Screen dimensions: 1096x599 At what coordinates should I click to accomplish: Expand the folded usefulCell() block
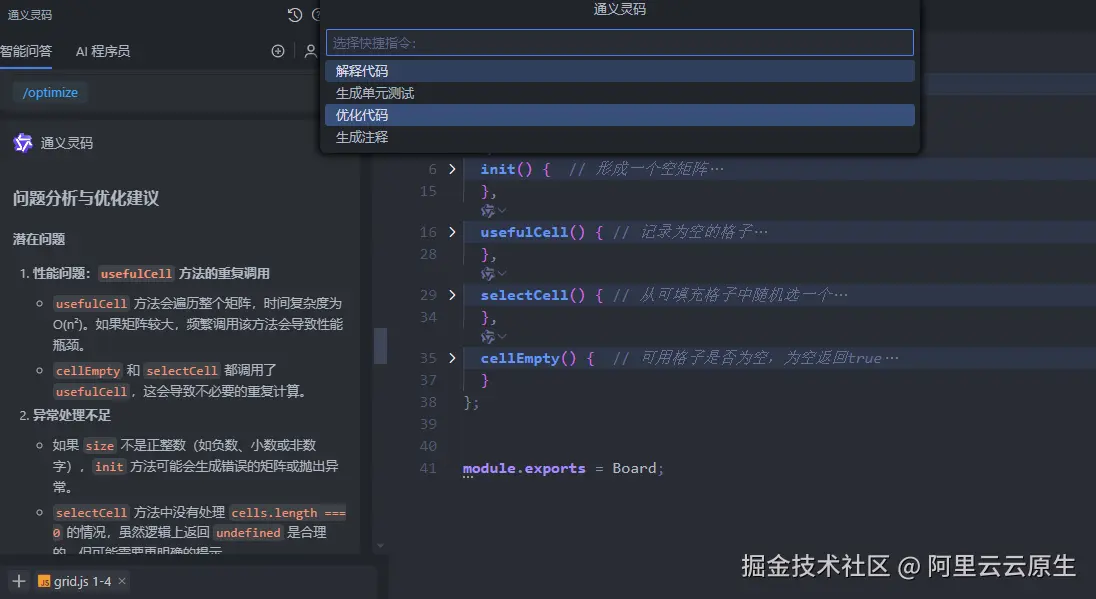pyautogui.click(x=452, y=232)
